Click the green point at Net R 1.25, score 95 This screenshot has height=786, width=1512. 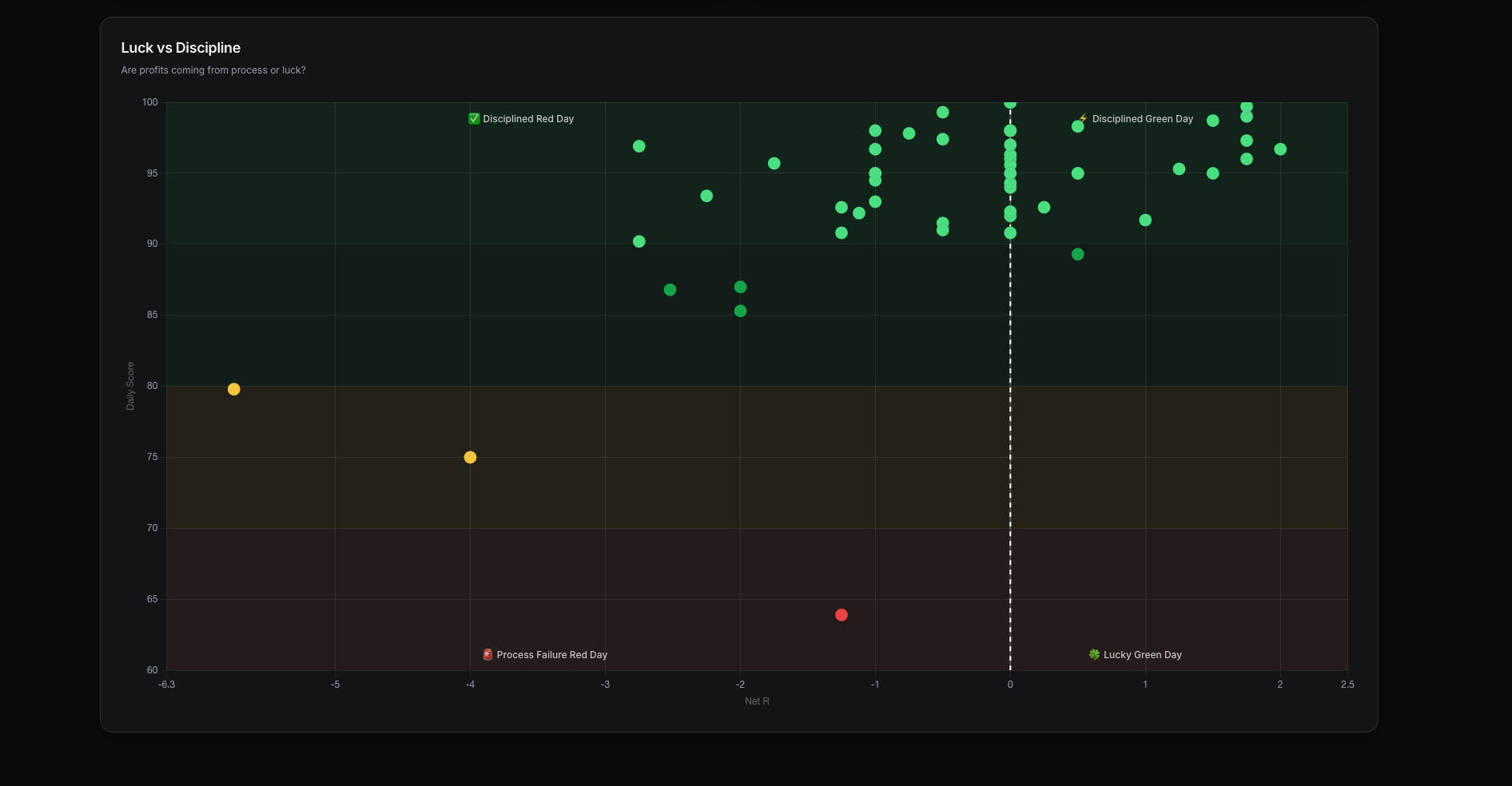[x=1179, y=169]
